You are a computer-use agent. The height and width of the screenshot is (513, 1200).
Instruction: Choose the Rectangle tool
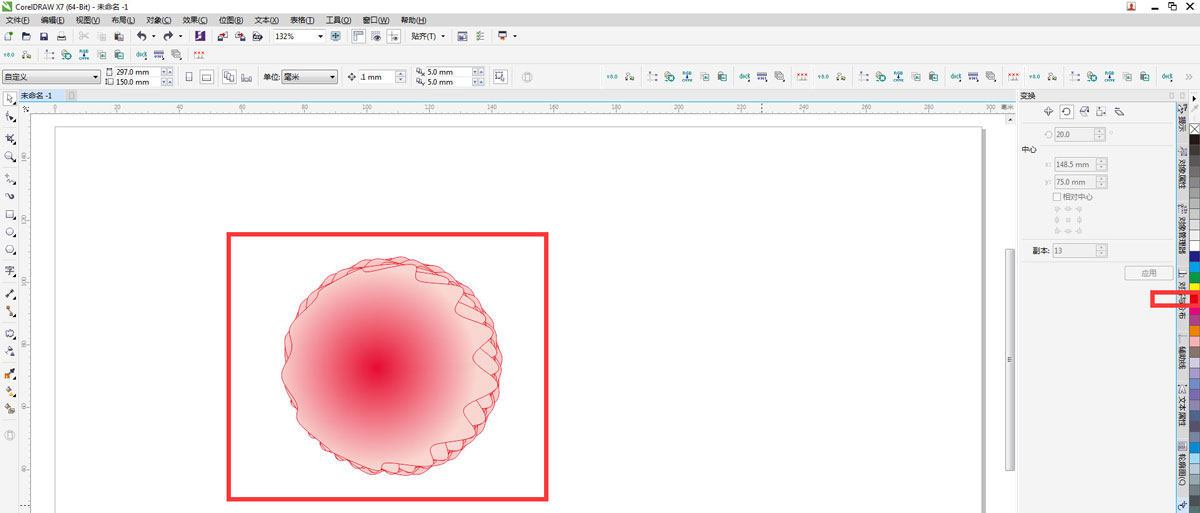pyautogui.click(x=10, y=215)
